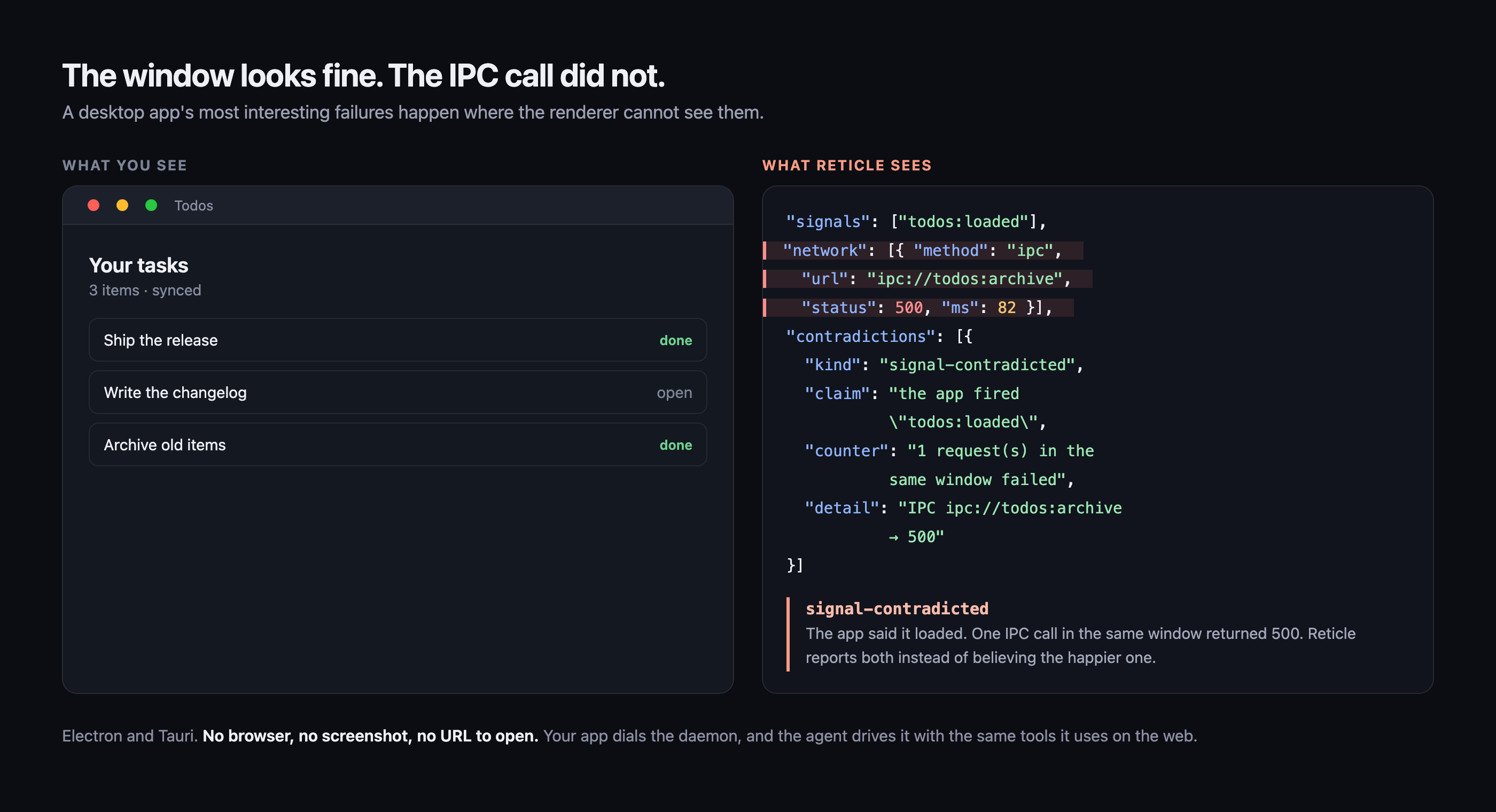Screen dimensions: 1496x812
Task: Click the highlighted "status": 500 line
Action: (918, 307)
